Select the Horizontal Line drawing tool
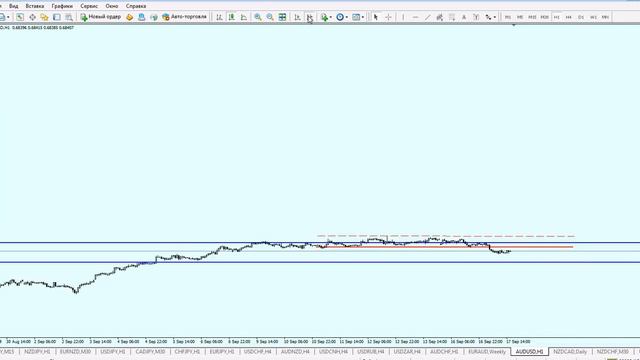The image size is (640, 360). (x=415, y=17)
